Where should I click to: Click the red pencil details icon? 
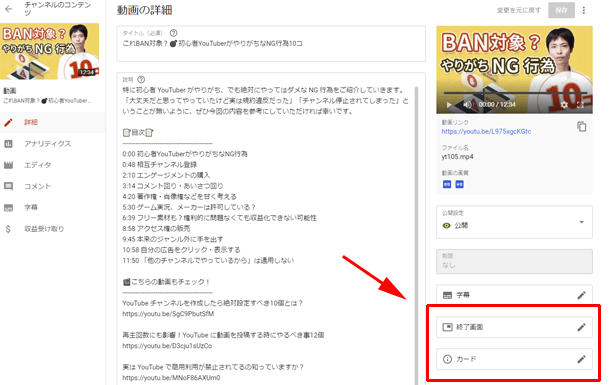pos(8,122)
